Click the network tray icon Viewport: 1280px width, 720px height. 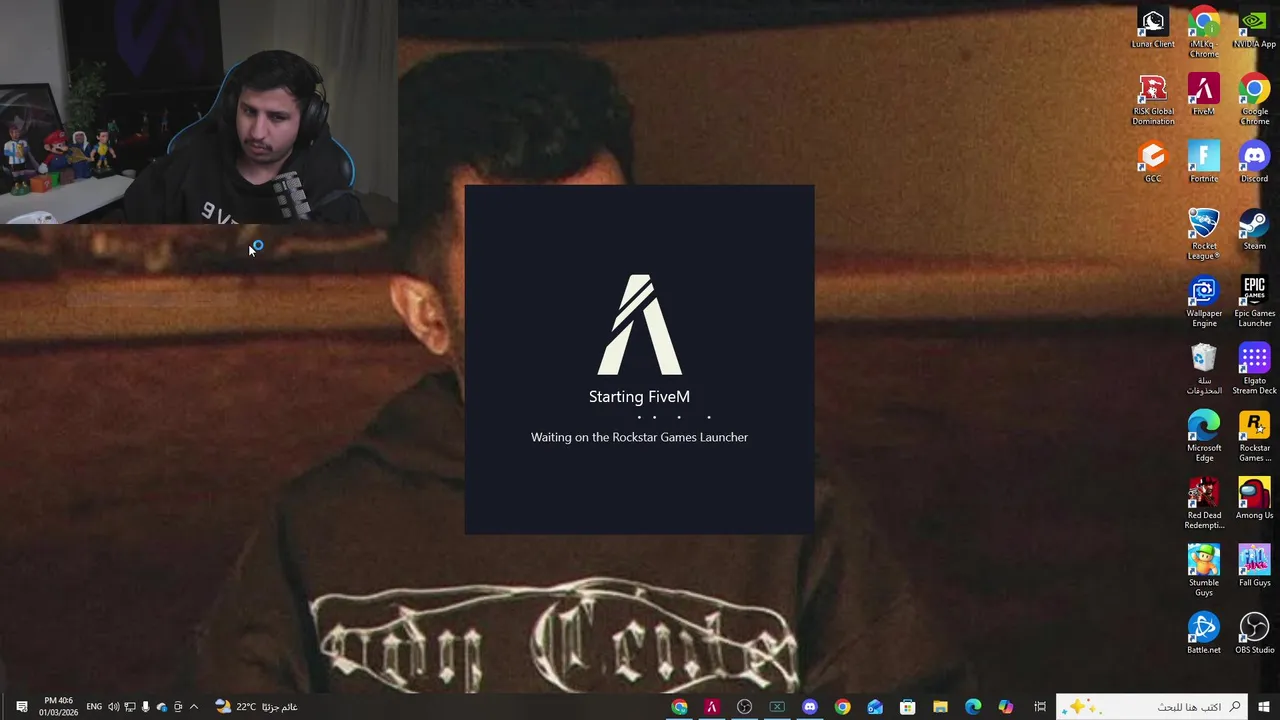coord(129,707)
